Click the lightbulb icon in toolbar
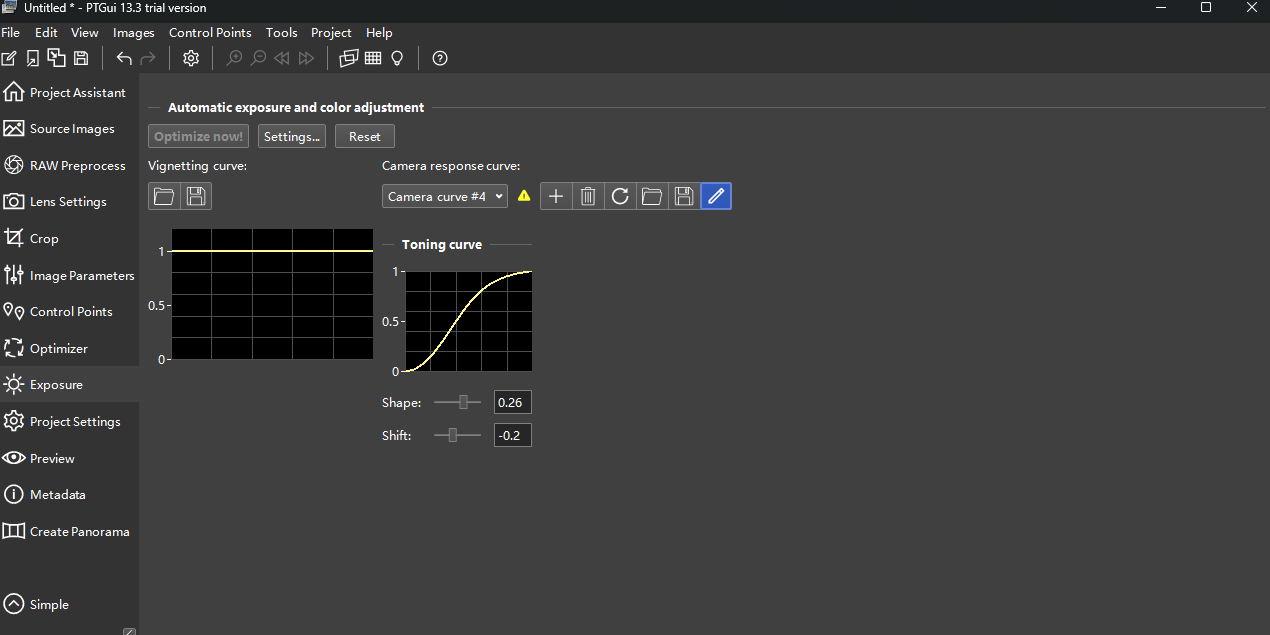This screenshot has height=635, width=1270. (x=397, y=58)
